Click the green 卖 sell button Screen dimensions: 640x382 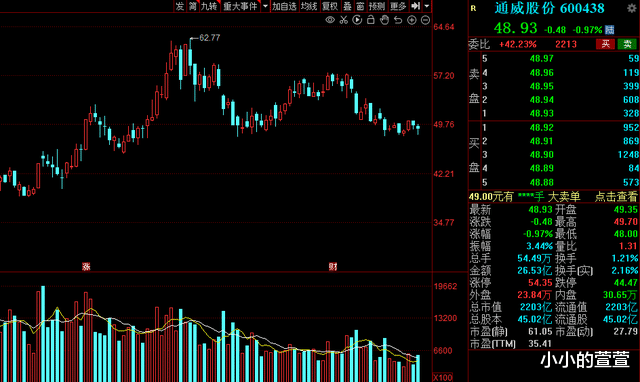[627, 44]
